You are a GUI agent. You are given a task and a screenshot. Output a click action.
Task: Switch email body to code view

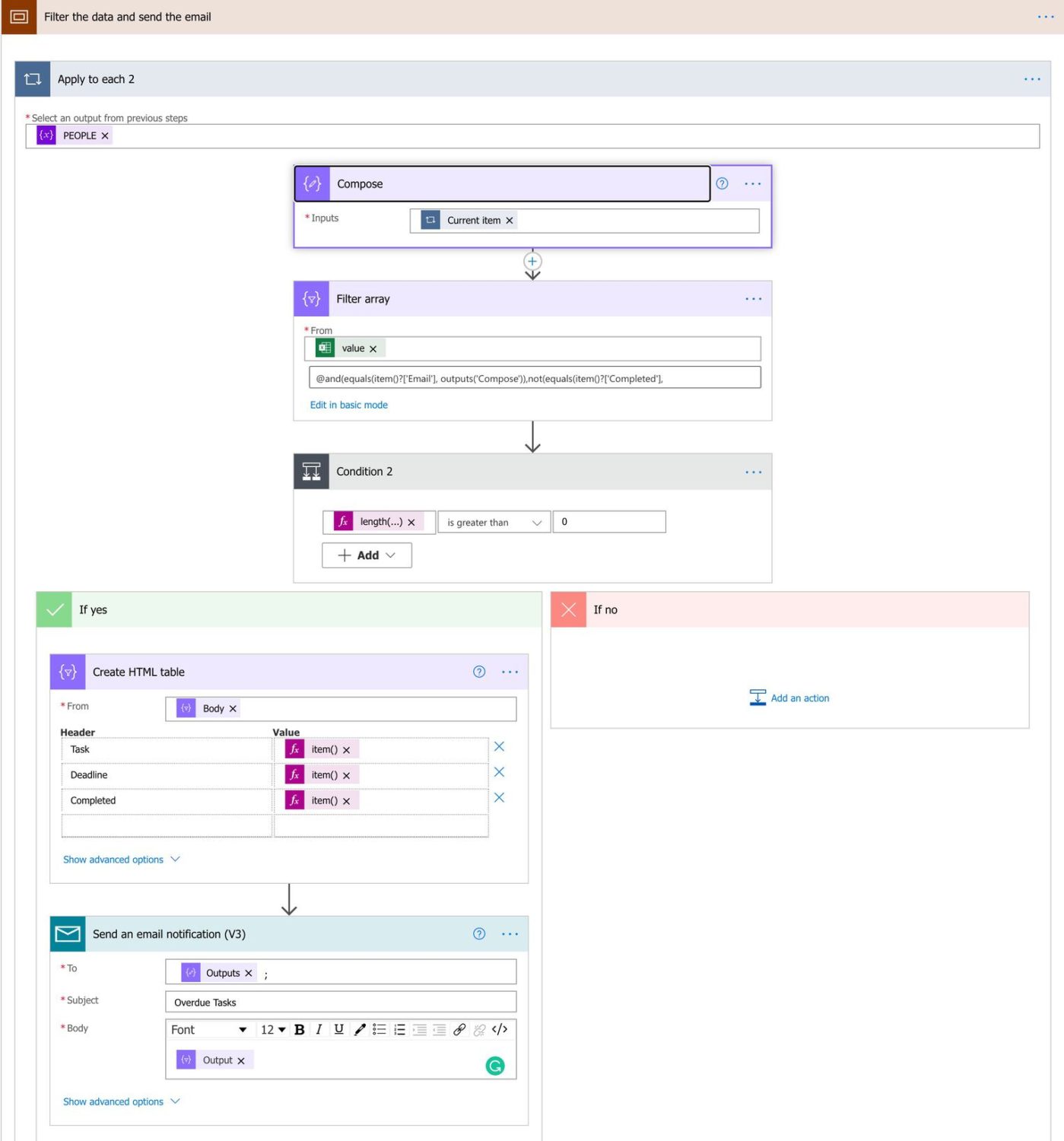point(500,1030)
